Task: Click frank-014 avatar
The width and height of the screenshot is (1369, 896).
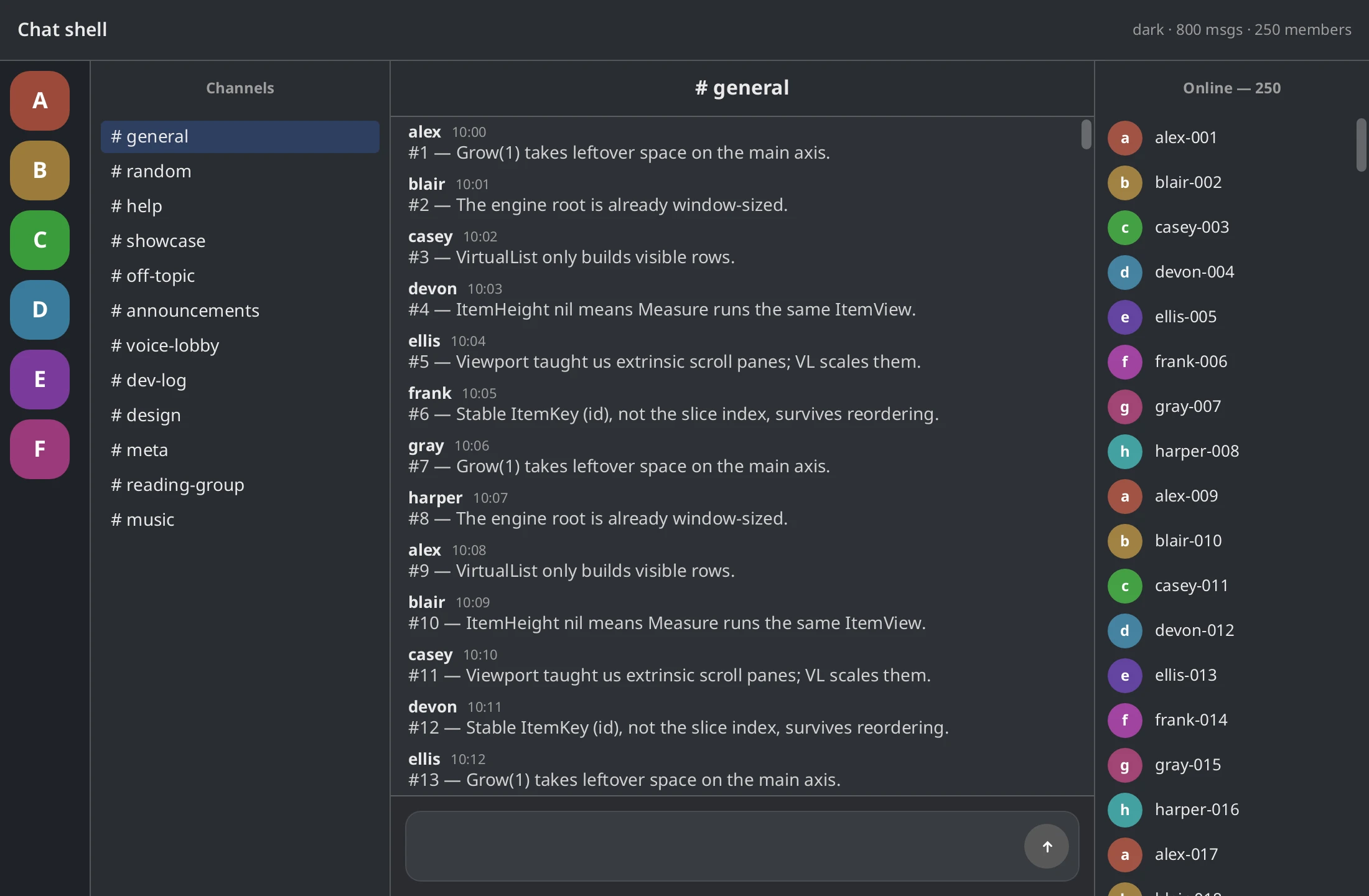Action: [x=1125, y=721]
